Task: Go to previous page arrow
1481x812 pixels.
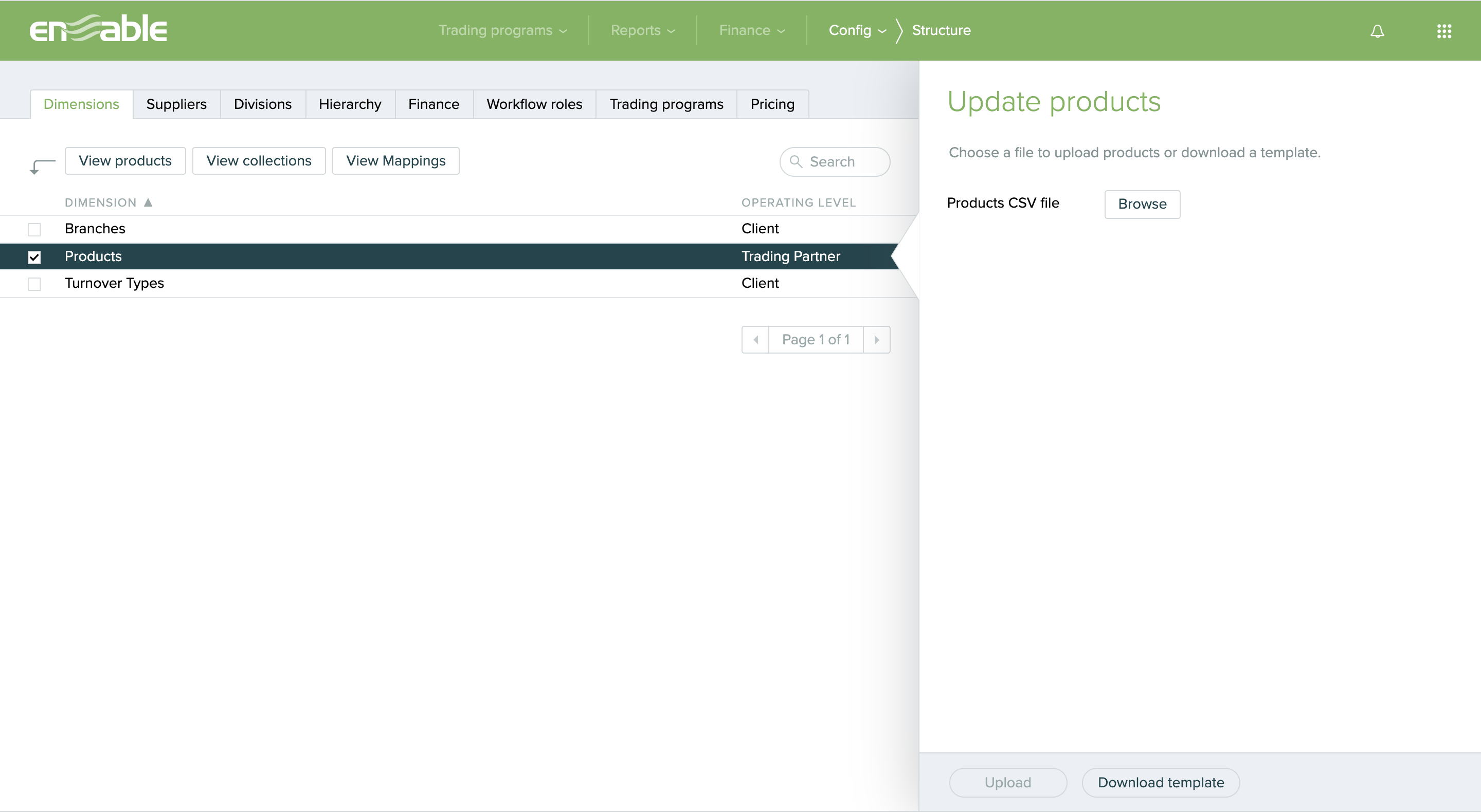Action: [755, 340]
